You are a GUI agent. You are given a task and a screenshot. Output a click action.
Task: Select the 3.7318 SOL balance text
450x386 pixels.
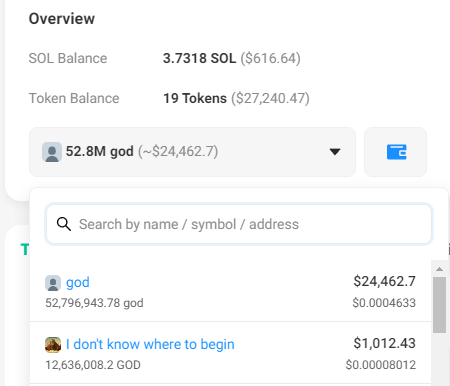click(x=199, y=58)
